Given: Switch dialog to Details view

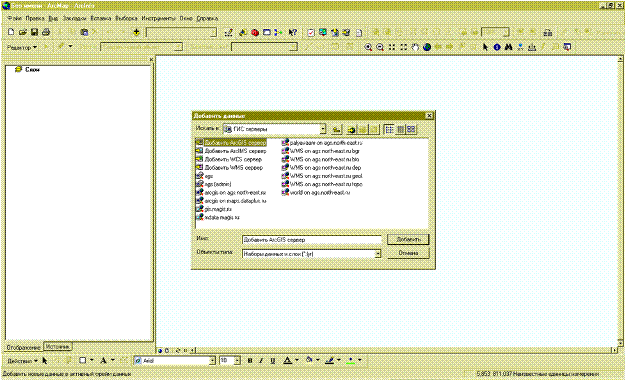Looking at the screenshot, I should coord(400,129).
